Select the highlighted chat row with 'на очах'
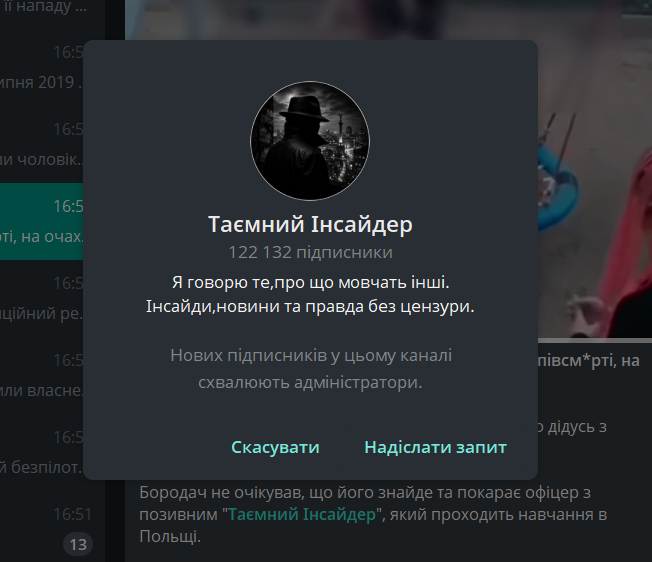 (x=42, y=222)
